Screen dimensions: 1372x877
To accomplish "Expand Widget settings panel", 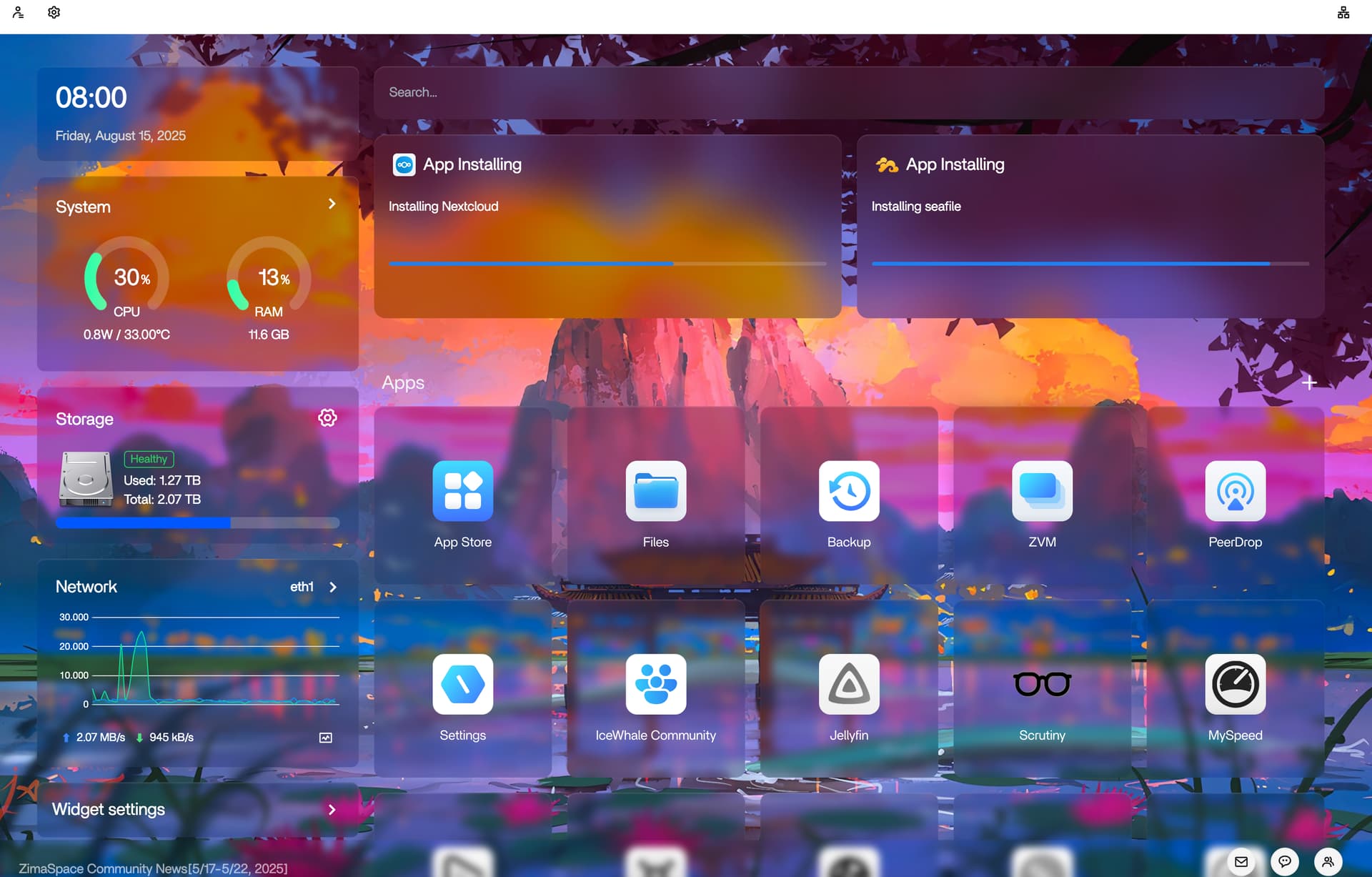I will [332, 810].
